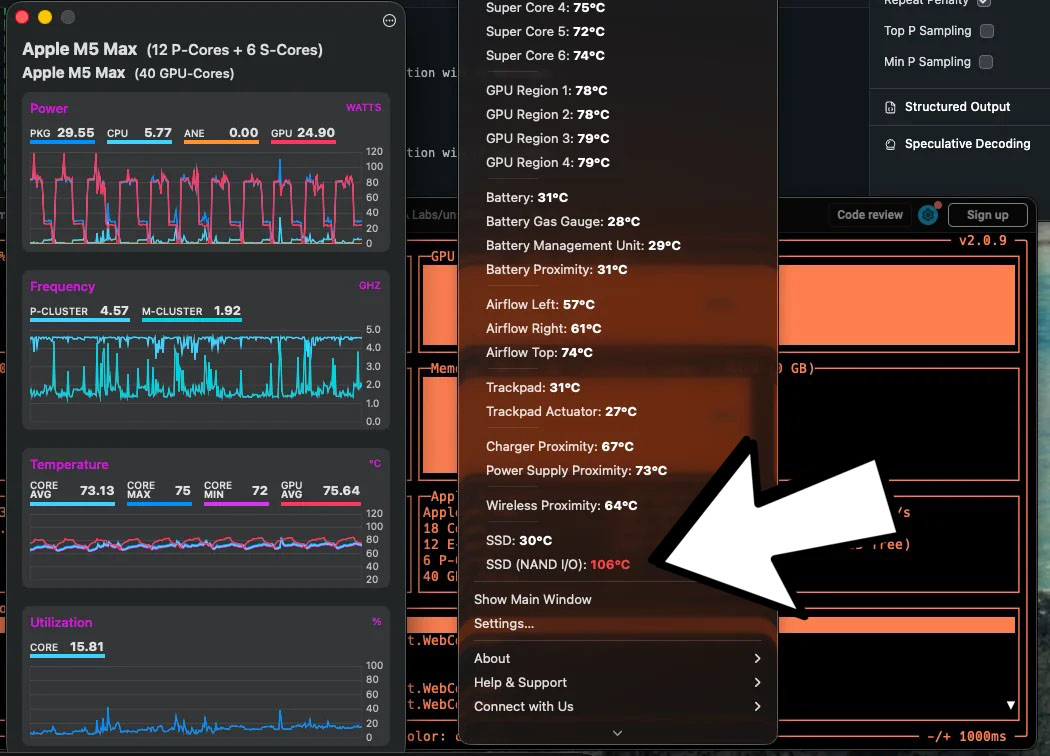Enable Min P Sampling
1050x756 pixels.
click(985, 61)
